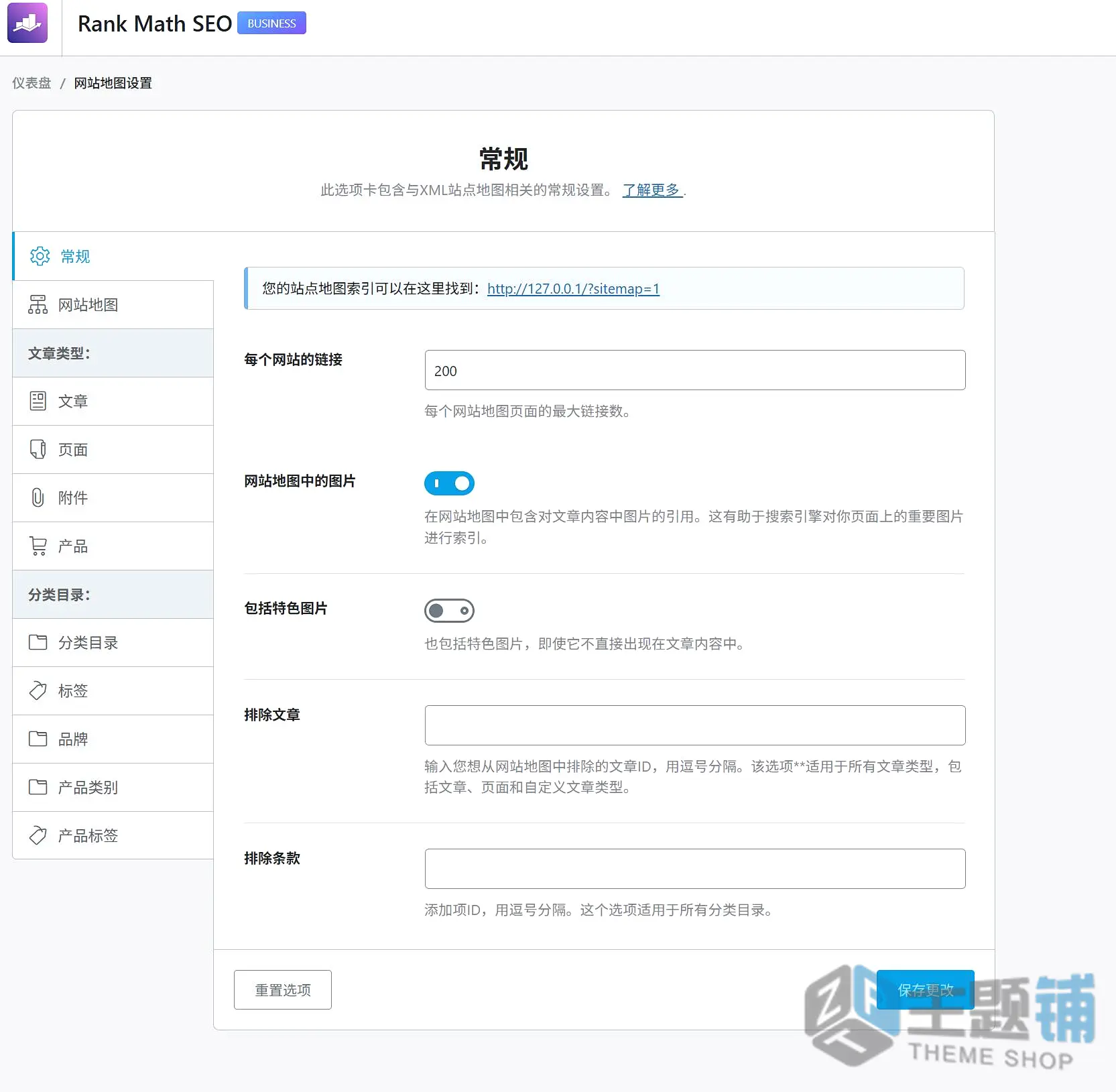Screen dimensions: 1116x1092
Task: Open the 页面 post type tab
Action: tap(113, 449)
